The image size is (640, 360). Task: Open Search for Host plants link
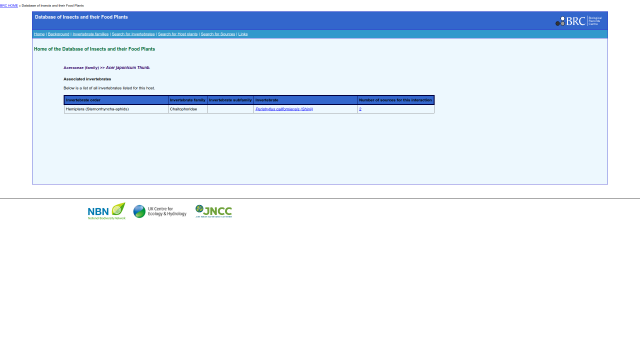(x=178, y=34)
